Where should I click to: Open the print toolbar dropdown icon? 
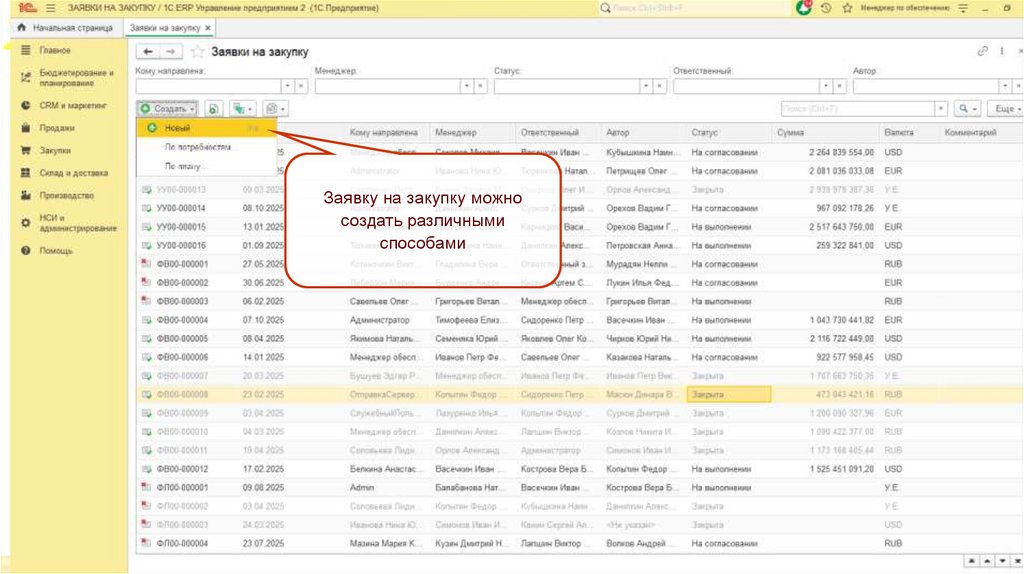click(x=276, y=108)
